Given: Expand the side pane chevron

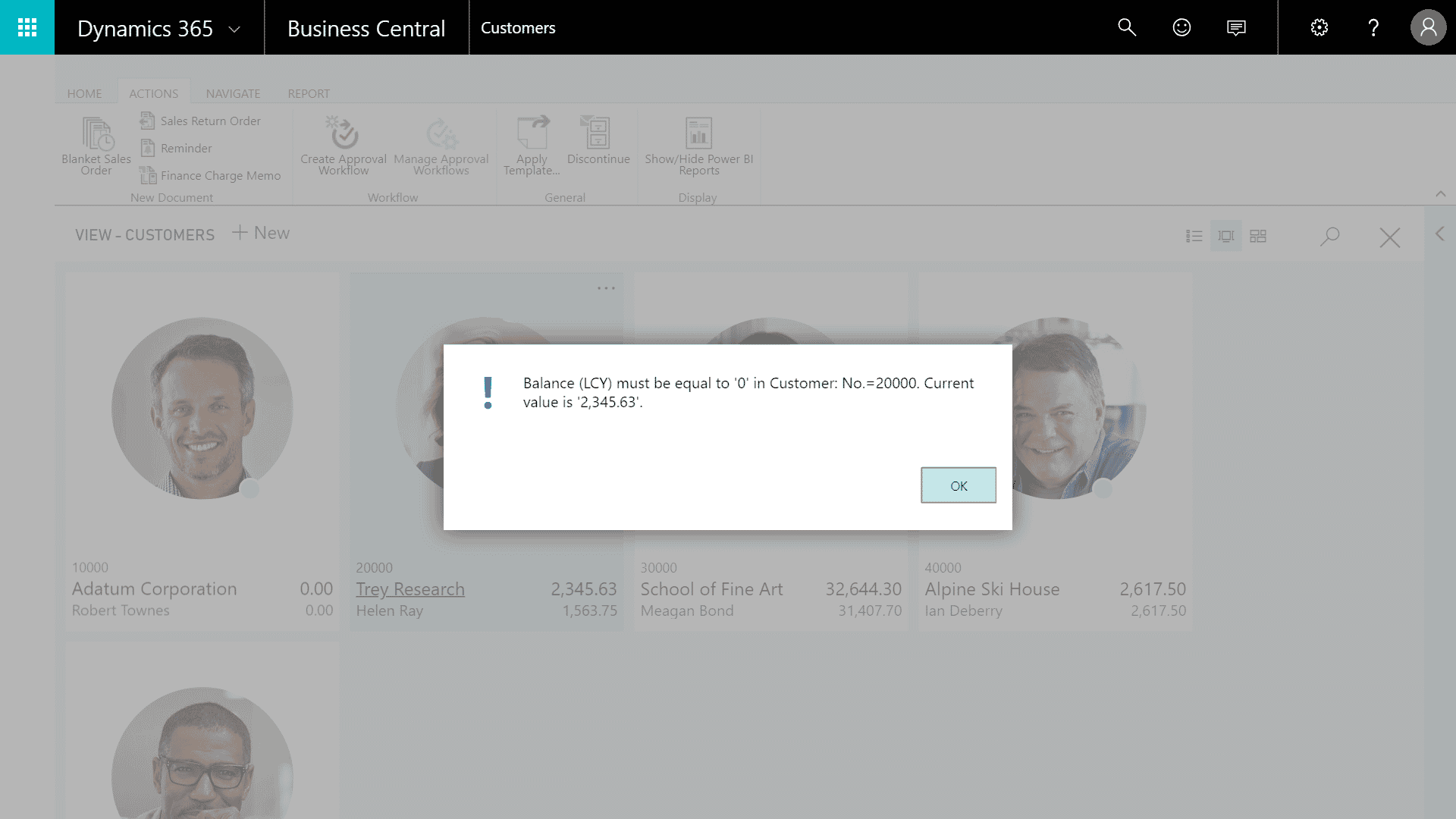Looking at the screenshot, I should (1440, 234).
